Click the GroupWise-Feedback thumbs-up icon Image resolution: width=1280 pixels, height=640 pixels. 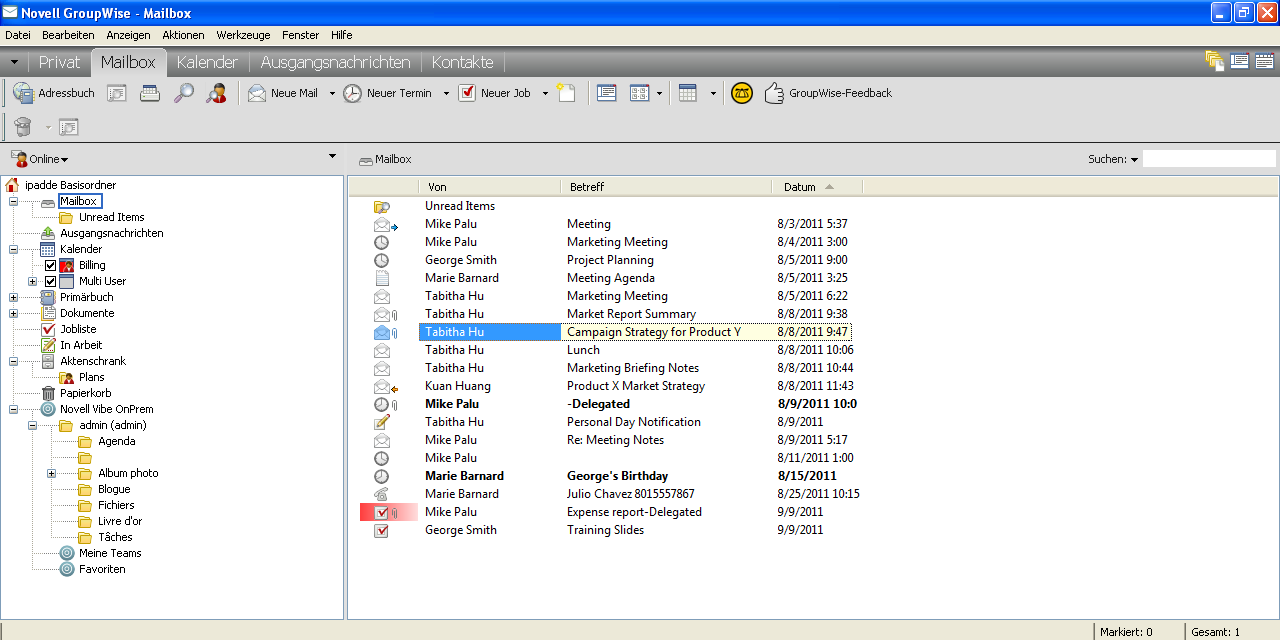point(774,93)
